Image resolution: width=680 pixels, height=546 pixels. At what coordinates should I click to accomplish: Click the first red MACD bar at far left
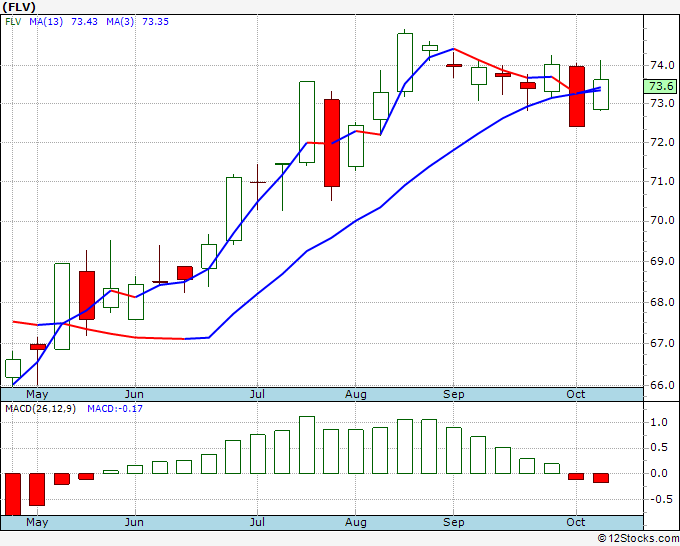tap(13, 494)
